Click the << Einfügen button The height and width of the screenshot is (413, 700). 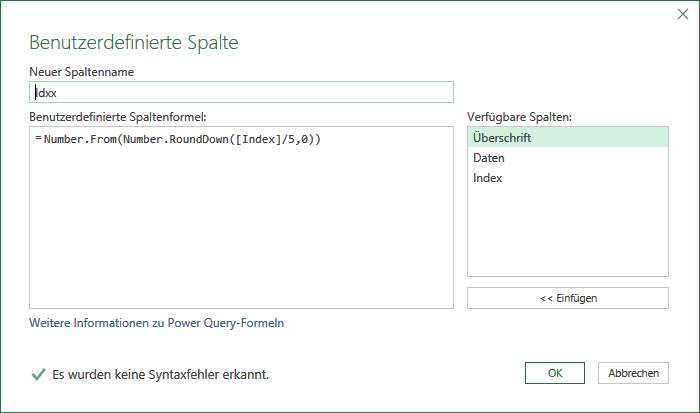click(x=568, y=298)
